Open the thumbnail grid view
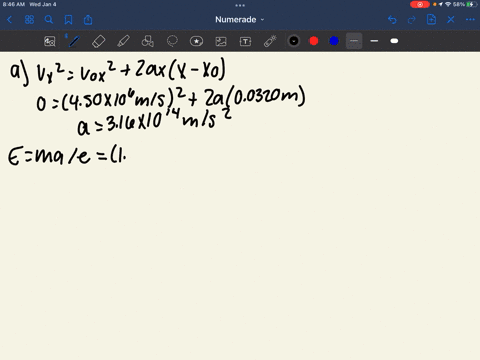 (x=29, y=20)
